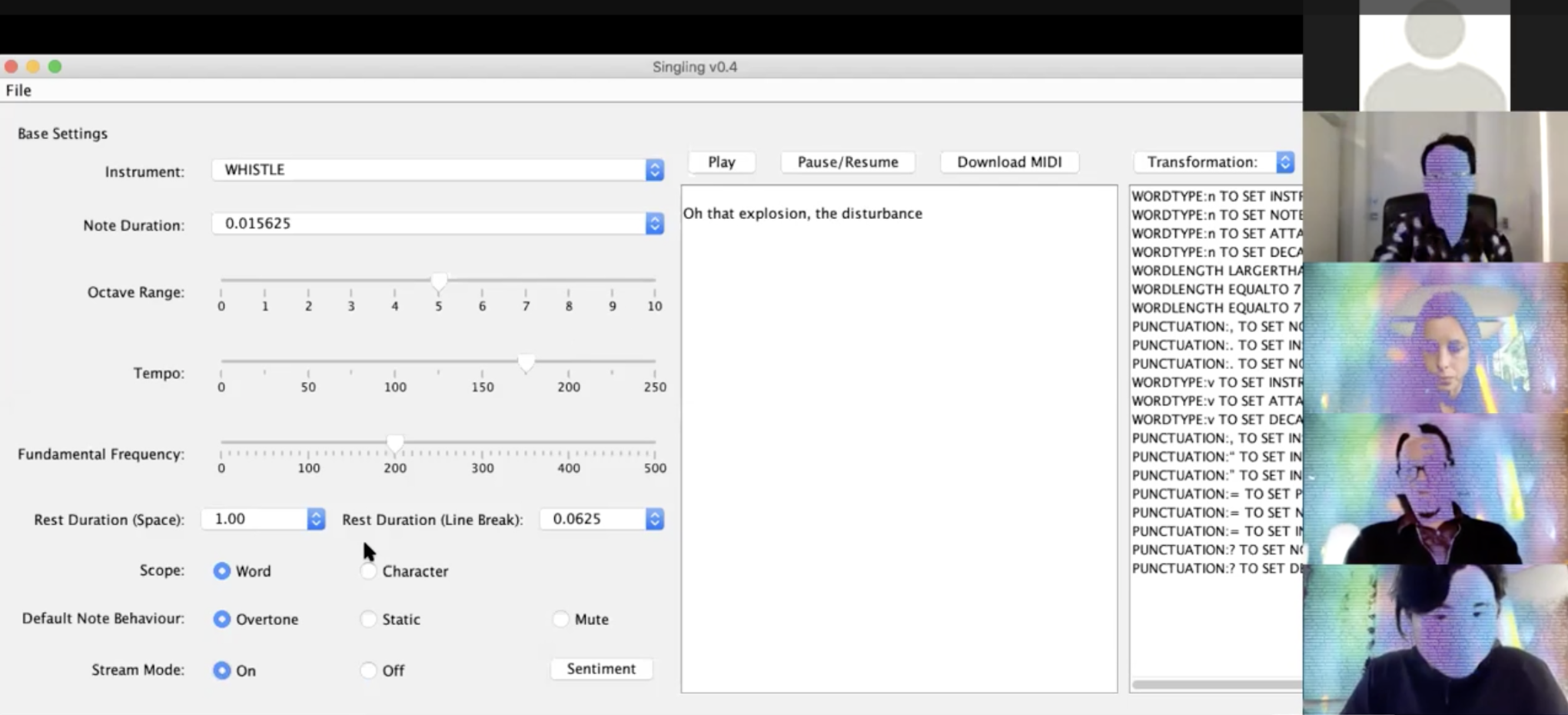The image size is (1568, 715).
Task: Open the Rest Duration (Space) selector
Action: click(x=315, y=520)
